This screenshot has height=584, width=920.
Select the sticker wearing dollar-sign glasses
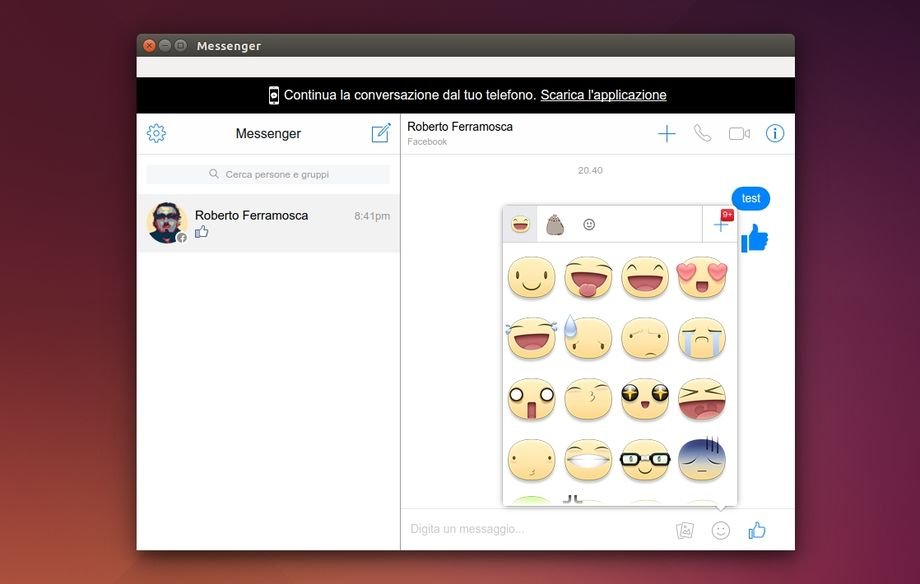pyautogui.click(x=644, y=459)
